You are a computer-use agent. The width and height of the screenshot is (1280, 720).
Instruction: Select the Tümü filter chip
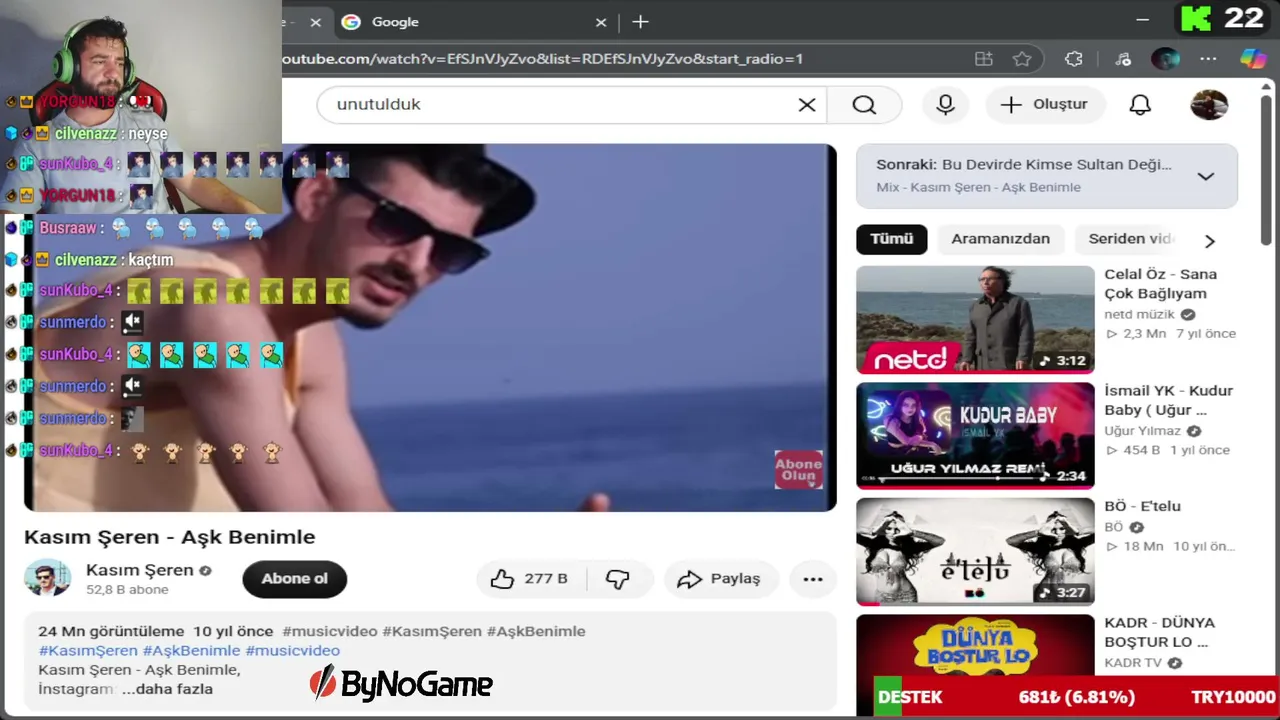[892, 239]
